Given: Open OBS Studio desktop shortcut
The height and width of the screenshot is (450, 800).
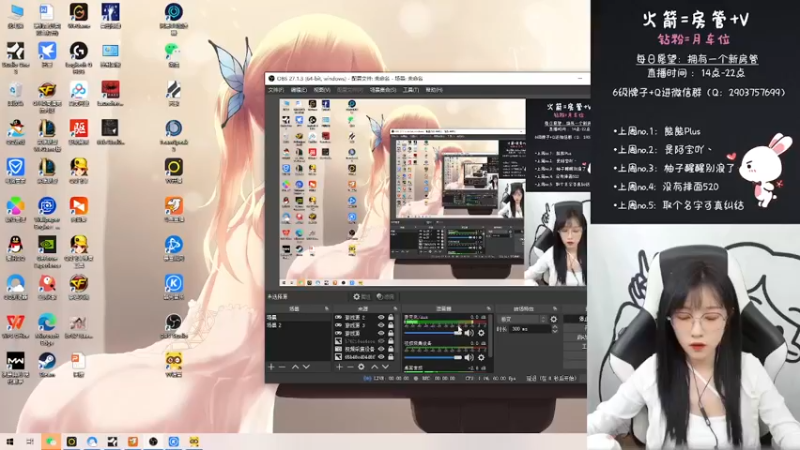Looking at the screenshot, I should coord(173,327).
